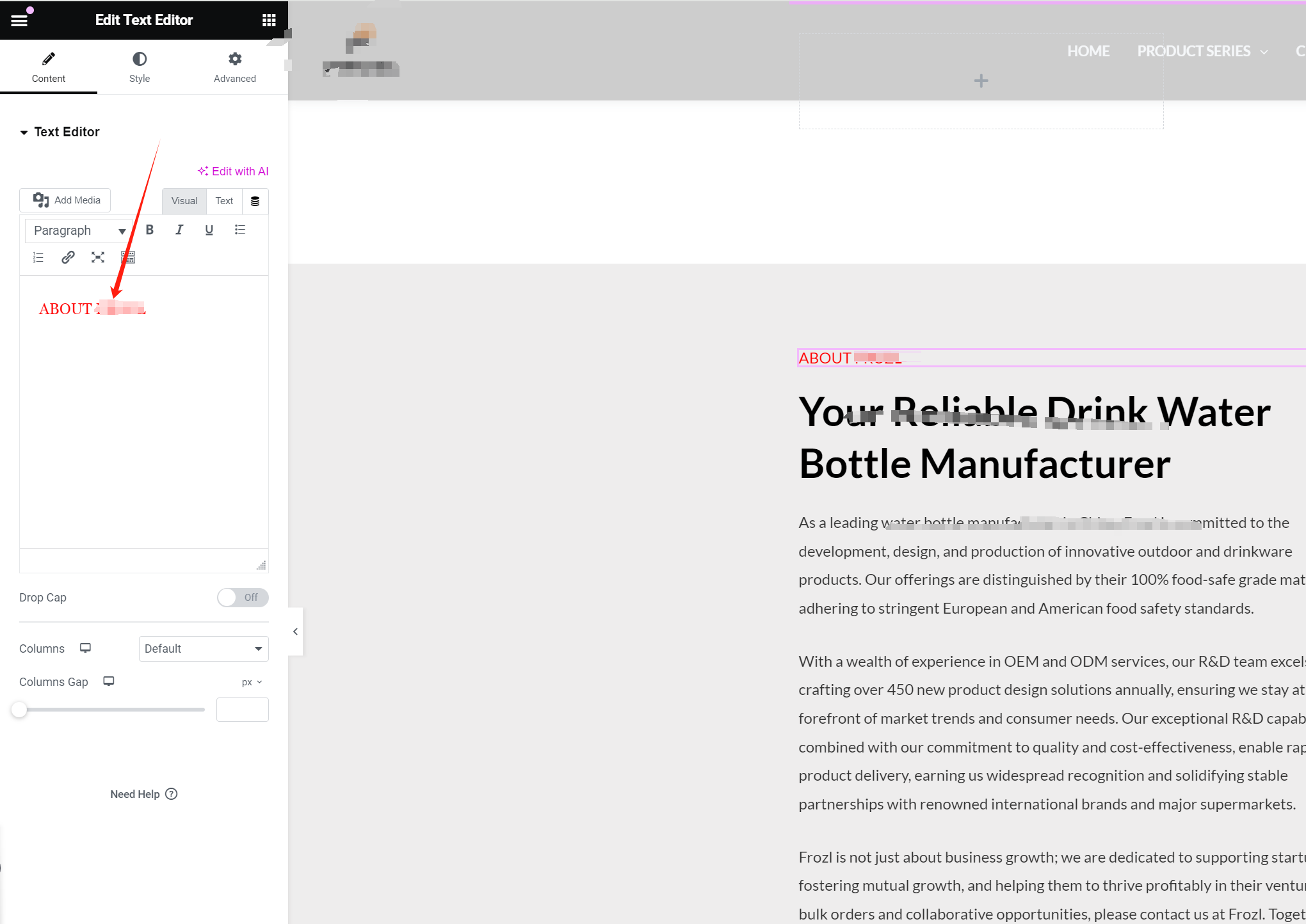Click the Bold formatting icon
The image size is (1306, 924).
149,231
